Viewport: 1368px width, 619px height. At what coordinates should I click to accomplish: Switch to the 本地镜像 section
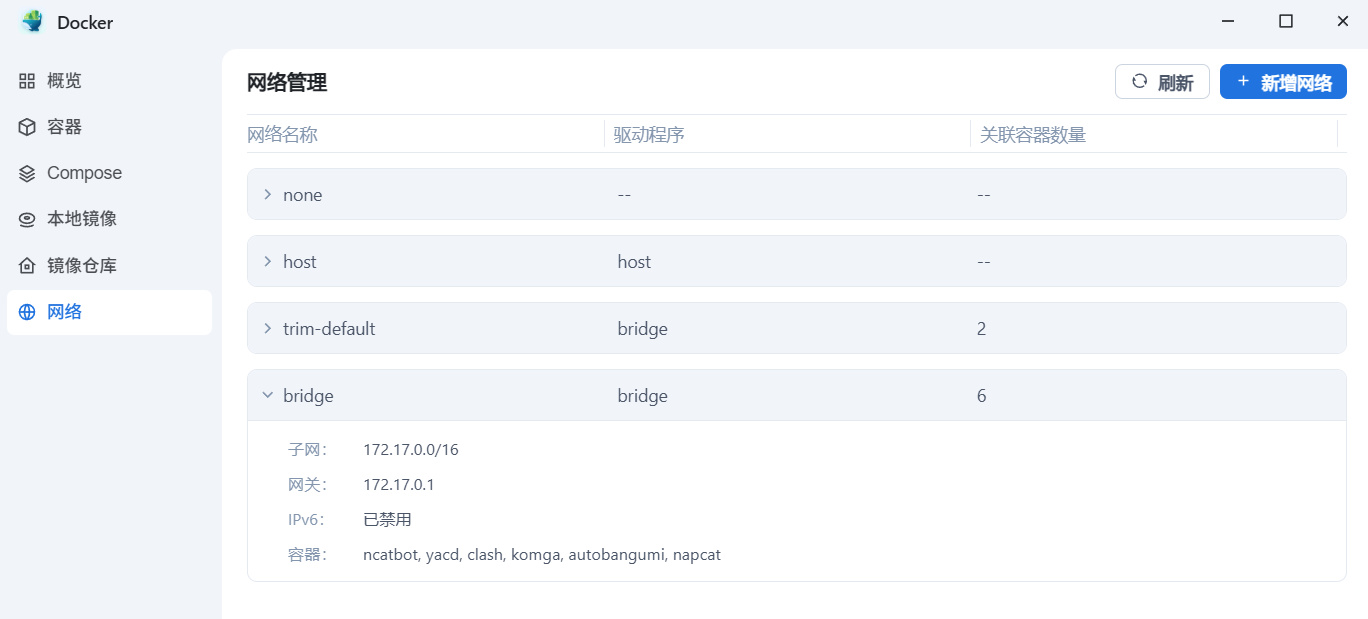[x=81, y=219]
